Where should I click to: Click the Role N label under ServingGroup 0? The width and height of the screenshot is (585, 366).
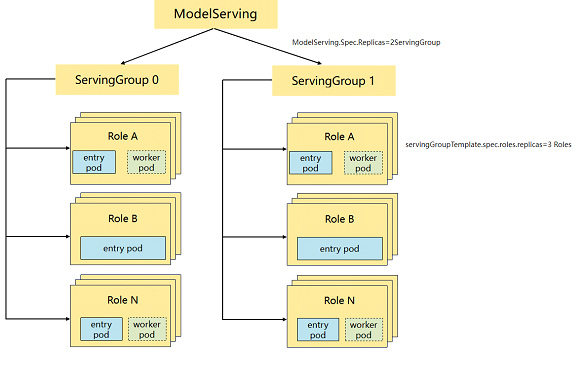(x=123, y=300)
